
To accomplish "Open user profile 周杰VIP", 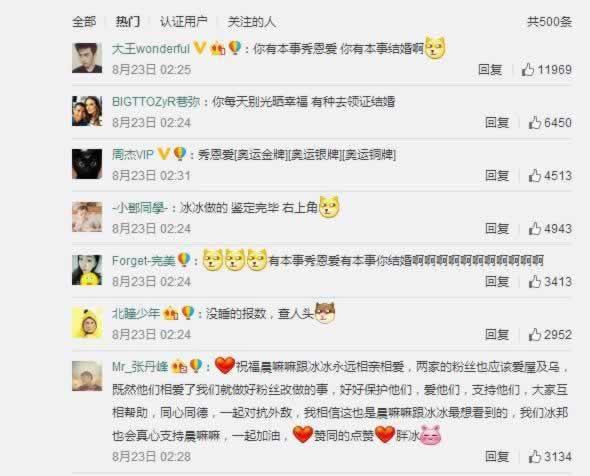I will 133,154.
